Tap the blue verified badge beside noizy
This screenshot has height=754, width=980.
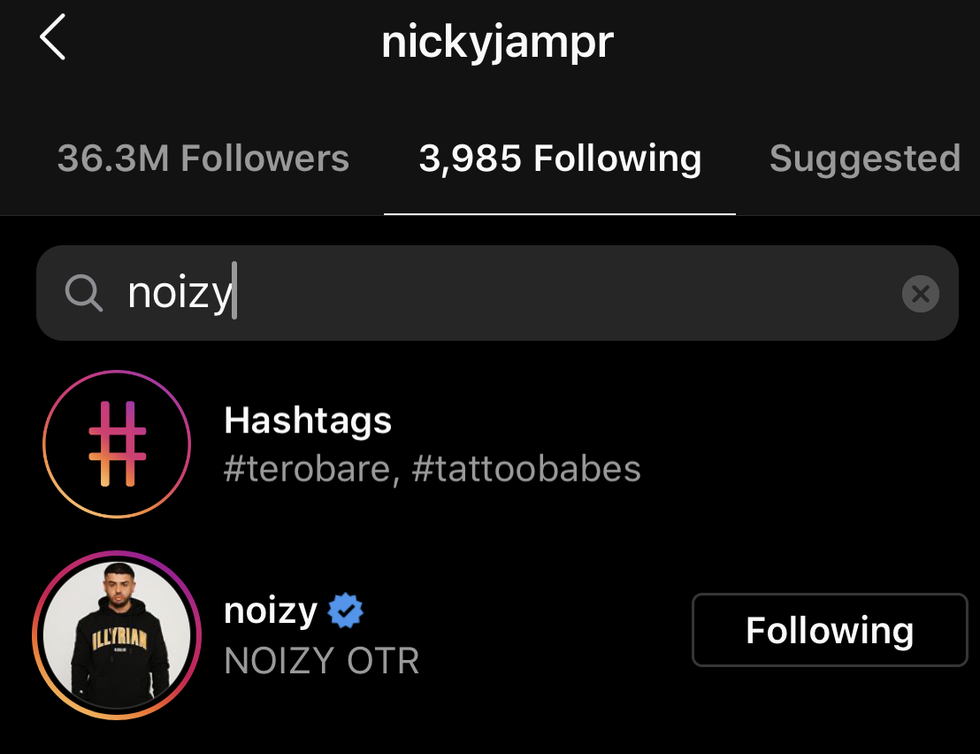346,610
